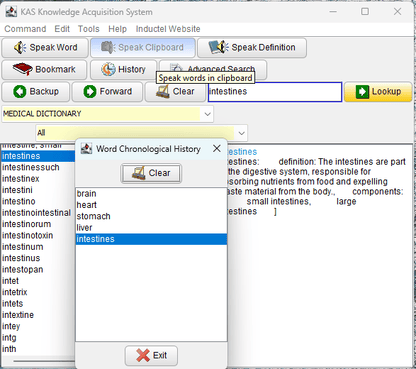This screenshot has height=369, width=416.
Task: Select intestinotoxin in the word list
Action: [x=38, y=235]
